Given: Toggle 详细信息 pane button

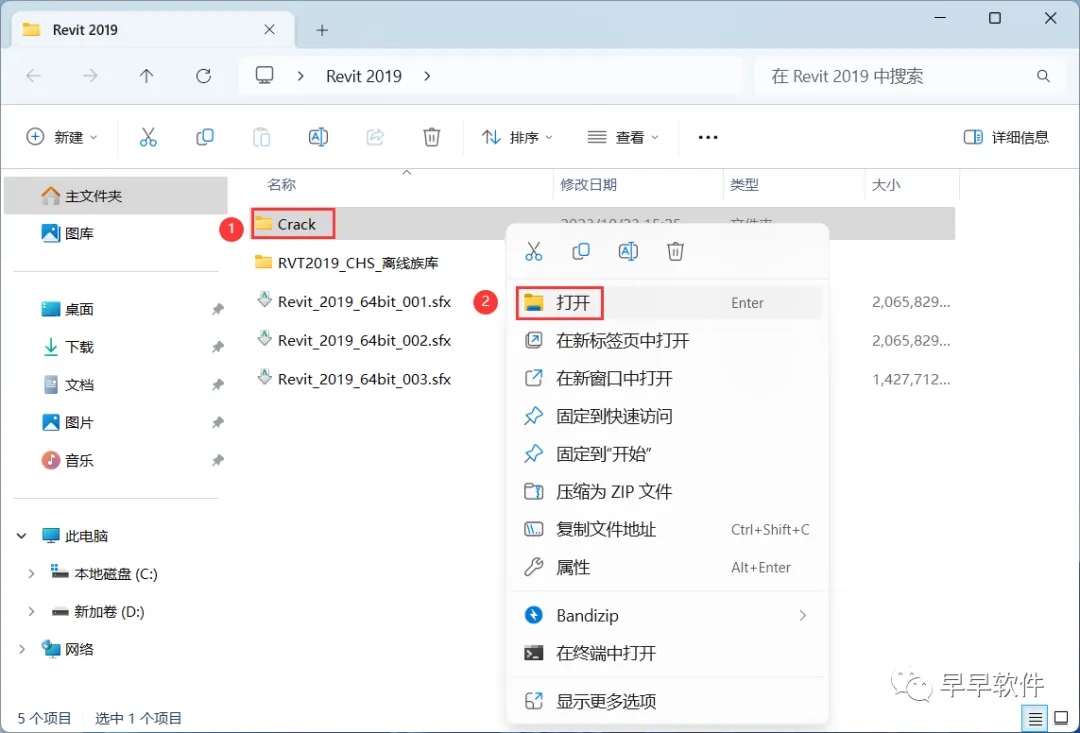Looking at the screenshot, I should click(x=1006, y=137).
